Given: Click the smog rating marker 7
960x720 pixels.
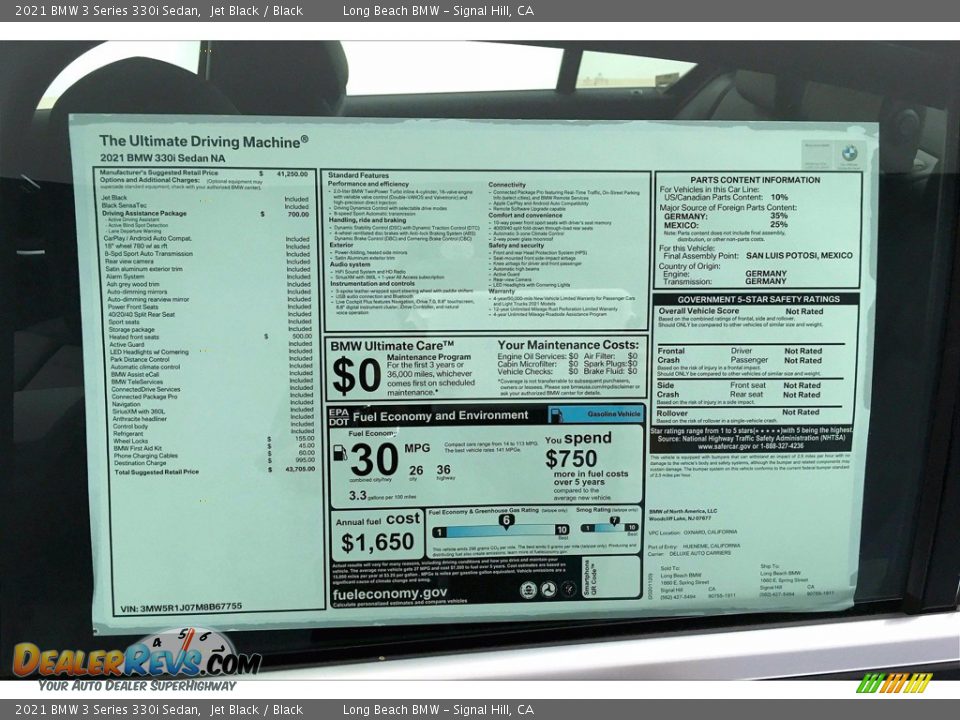Looking at the screenshot, I should tap(615, 521).
